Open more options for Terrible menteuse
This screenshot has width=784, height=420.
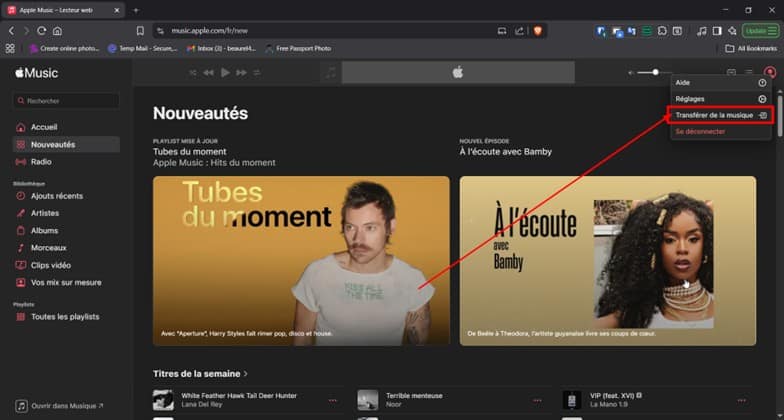pos(537,400)
